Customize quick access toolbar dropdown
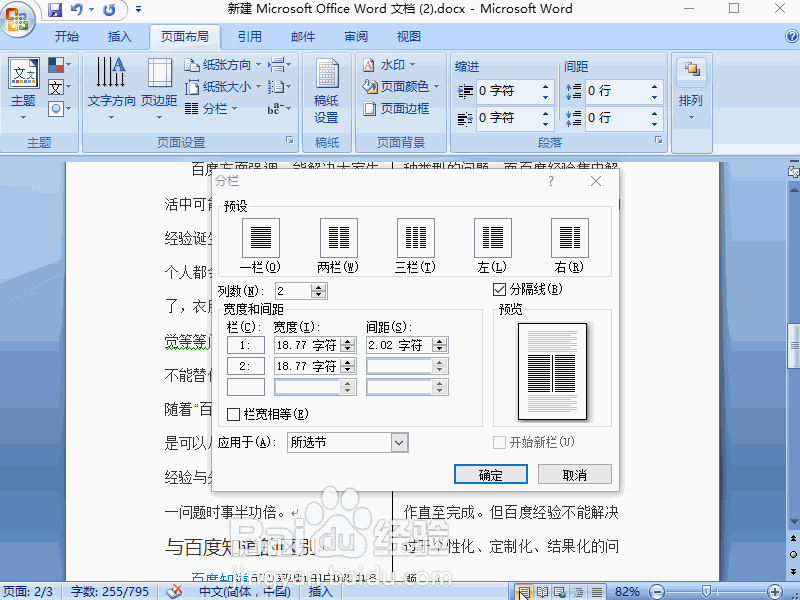The width and height of the screenshot is (800, 600). pos(138,9)
